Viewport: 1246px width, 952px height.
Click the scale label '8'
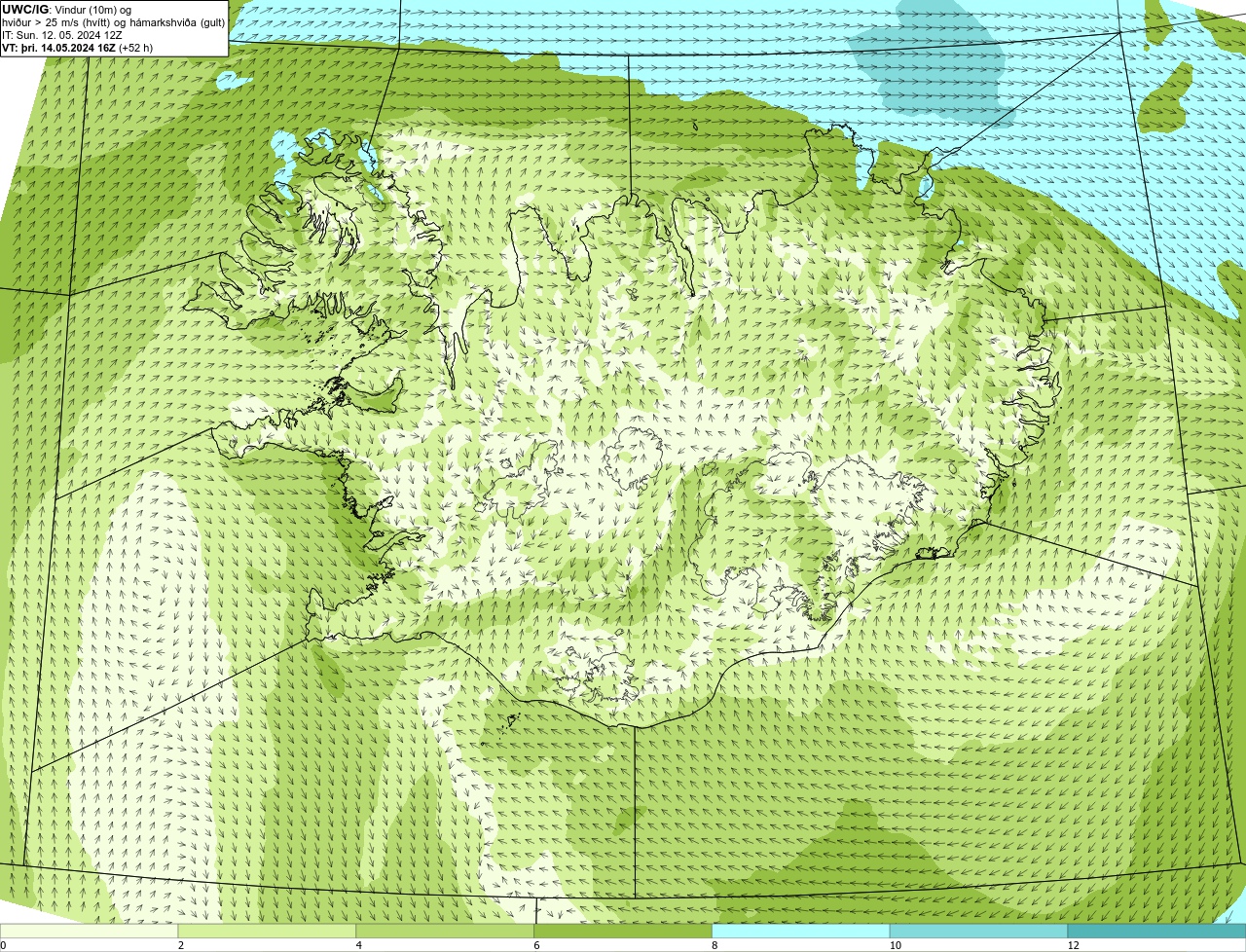[x=715, y=945]
